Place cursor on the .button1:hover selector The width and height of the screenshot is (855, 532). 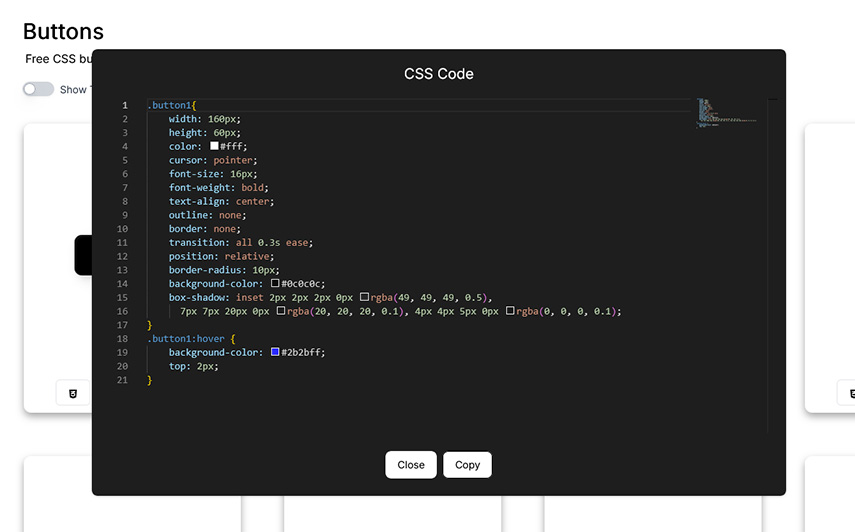186,339
